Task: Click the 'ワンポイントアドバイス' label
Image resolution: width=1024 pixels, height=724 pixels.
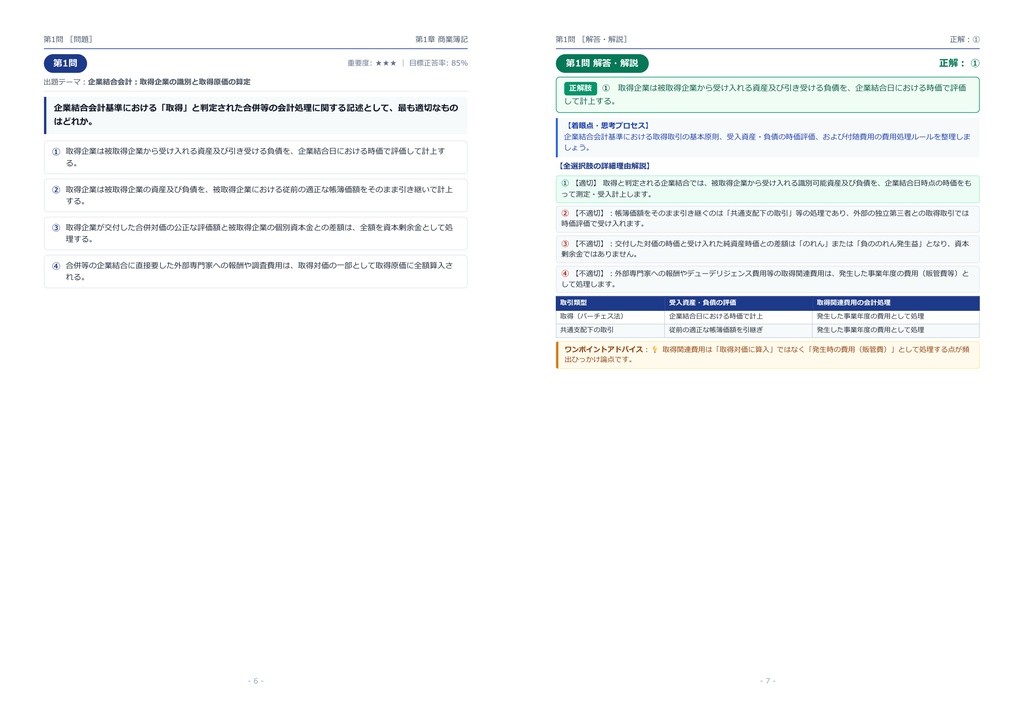Action: [604, 349]
